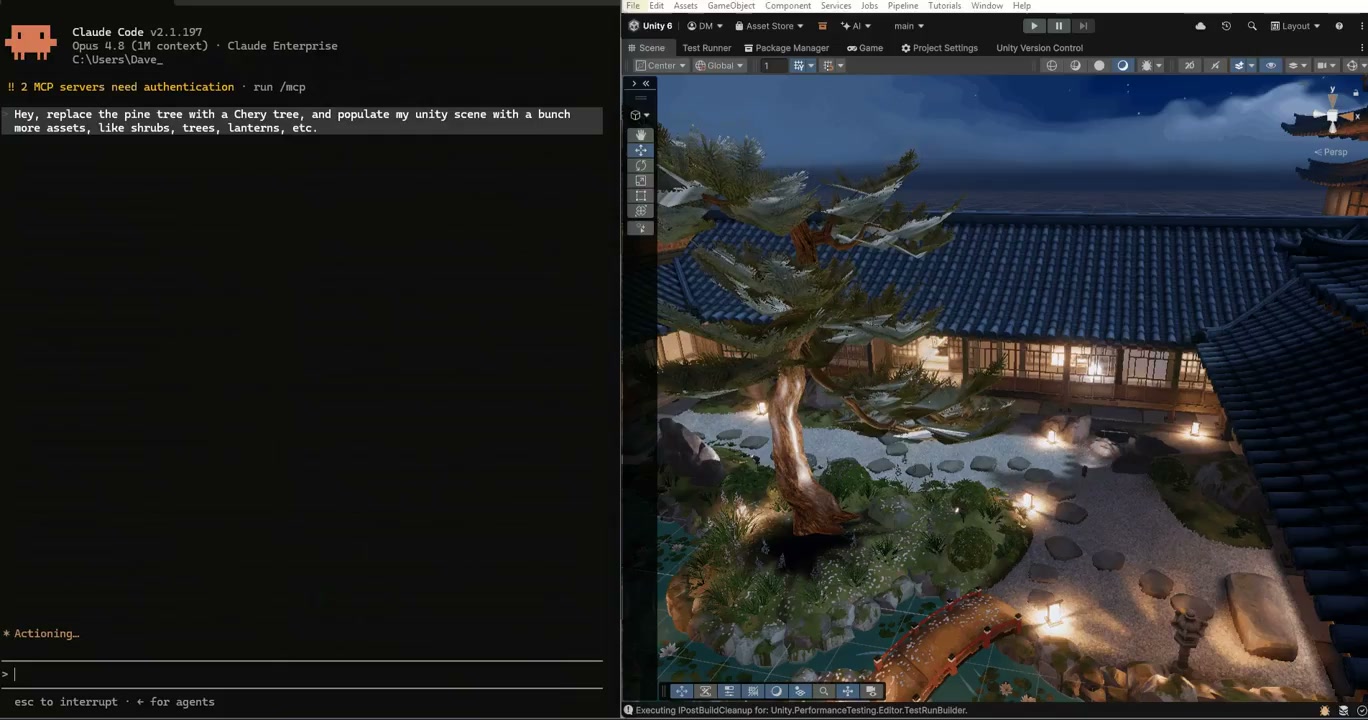Open Unity help question mark icon
Viewport: 1368px width, 720px height.
1339,26
